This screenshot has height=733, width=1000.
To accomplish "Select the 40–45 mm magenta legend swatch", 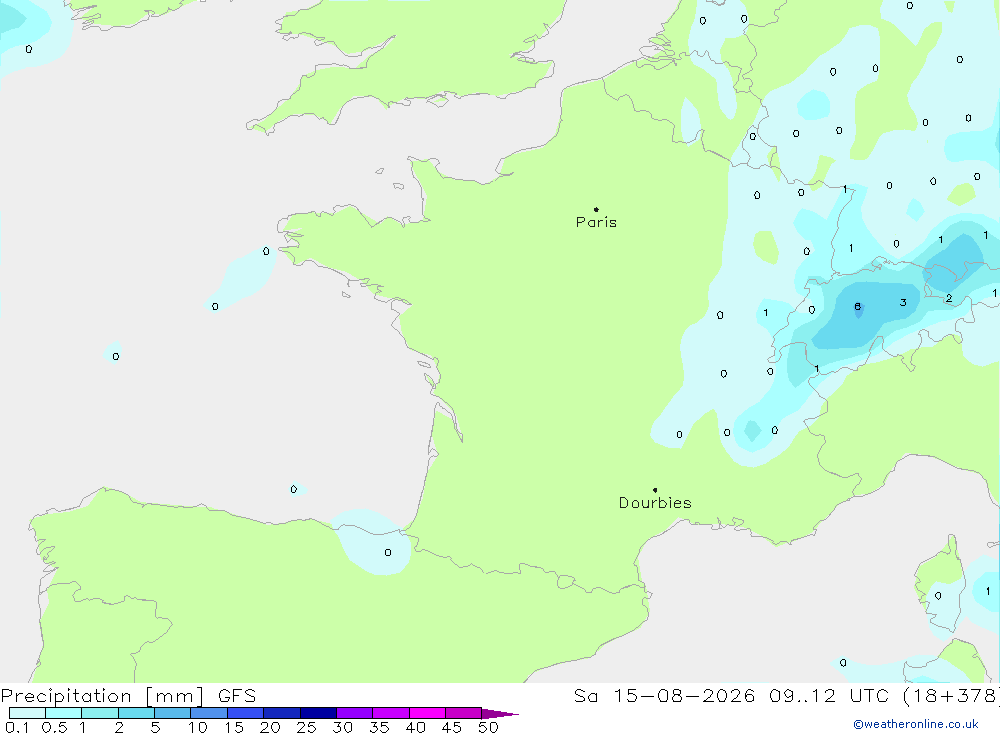I will pyautogui.click(x=427, y=713).
